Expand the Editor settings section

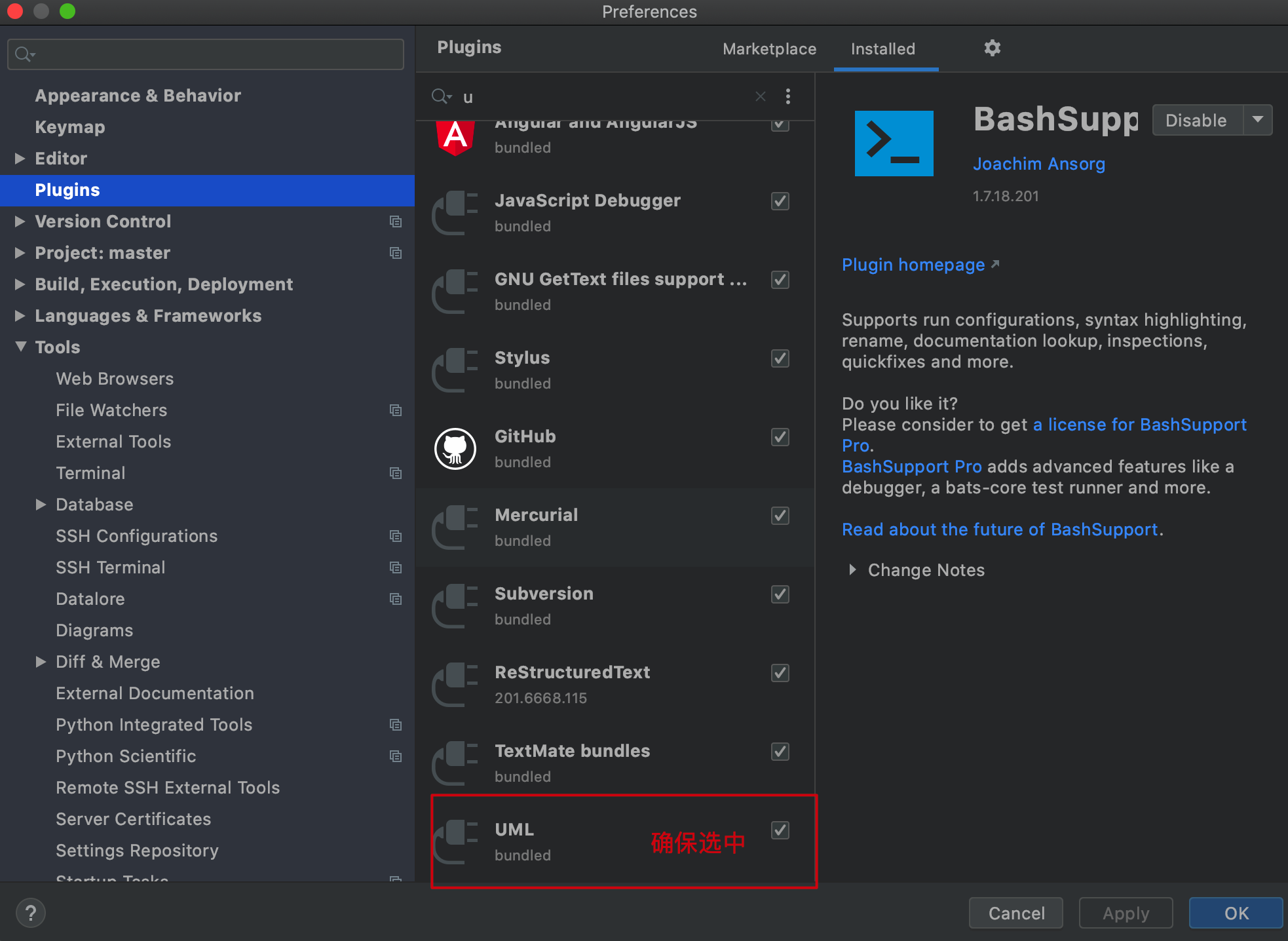pos(20,159)
